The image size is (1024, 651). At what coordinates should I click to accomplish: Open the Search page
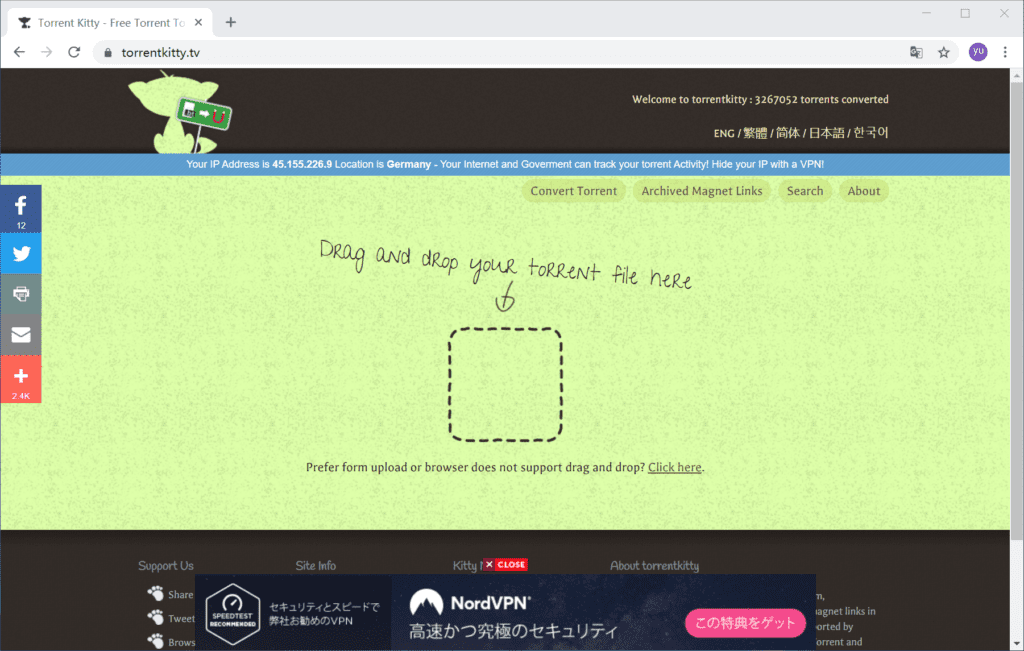coord(804,191)
